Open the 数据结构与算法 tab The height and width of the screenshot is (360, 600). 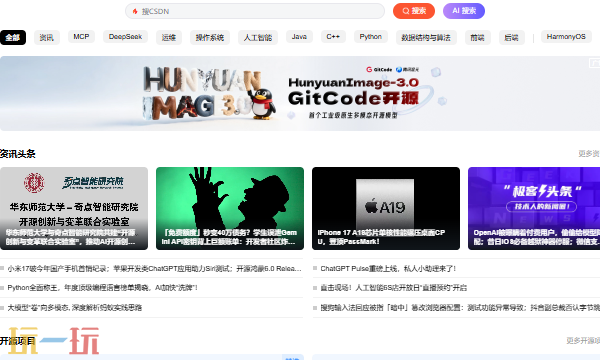pos(426,37)
